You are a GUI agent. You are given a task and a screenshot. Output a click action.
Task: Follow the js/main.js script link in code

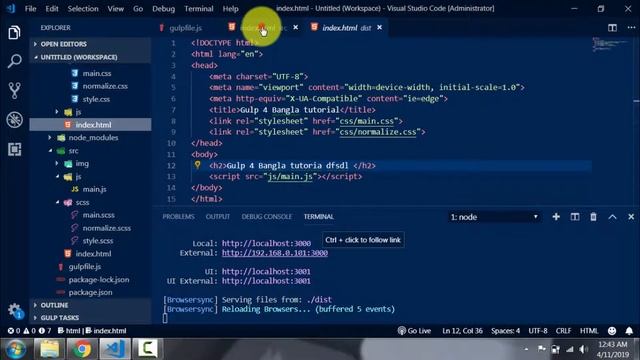coord(290,177)
